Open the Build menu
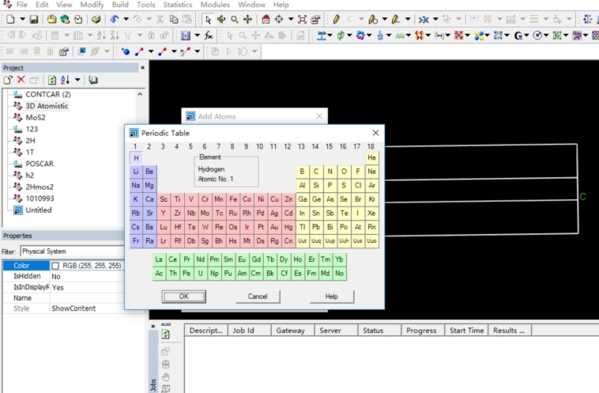The image size is (599, 393). pos(120,5)
